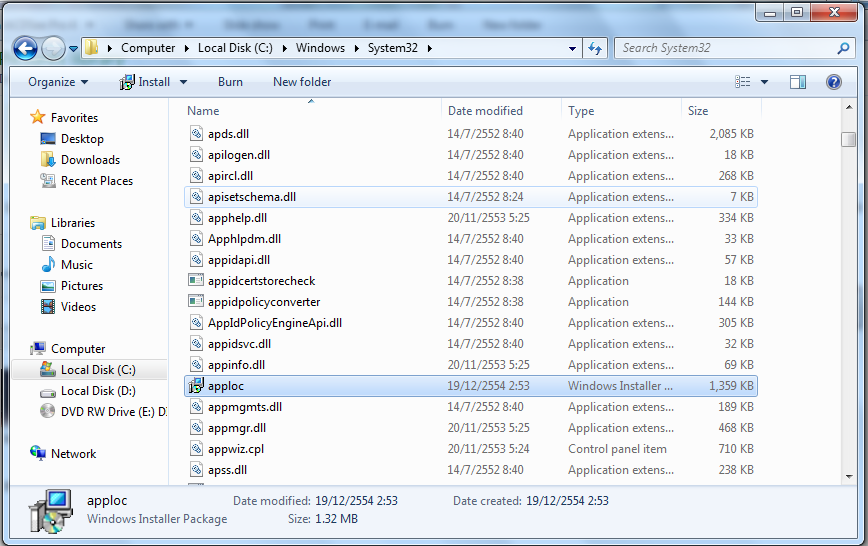This screenshot has height=546, width=868.
Task: Click the Apphlpdm.dll file icon
Action: click(196, 239)
